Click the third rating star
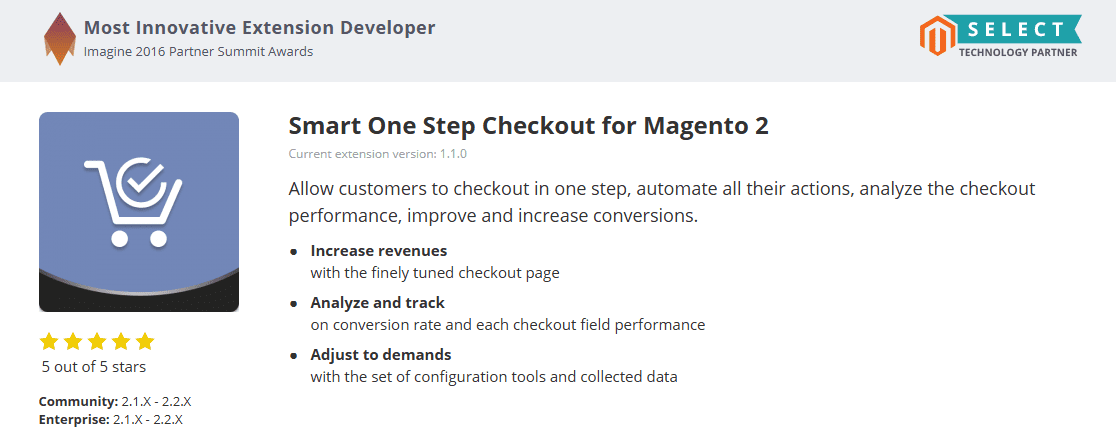 pos(98,341)
